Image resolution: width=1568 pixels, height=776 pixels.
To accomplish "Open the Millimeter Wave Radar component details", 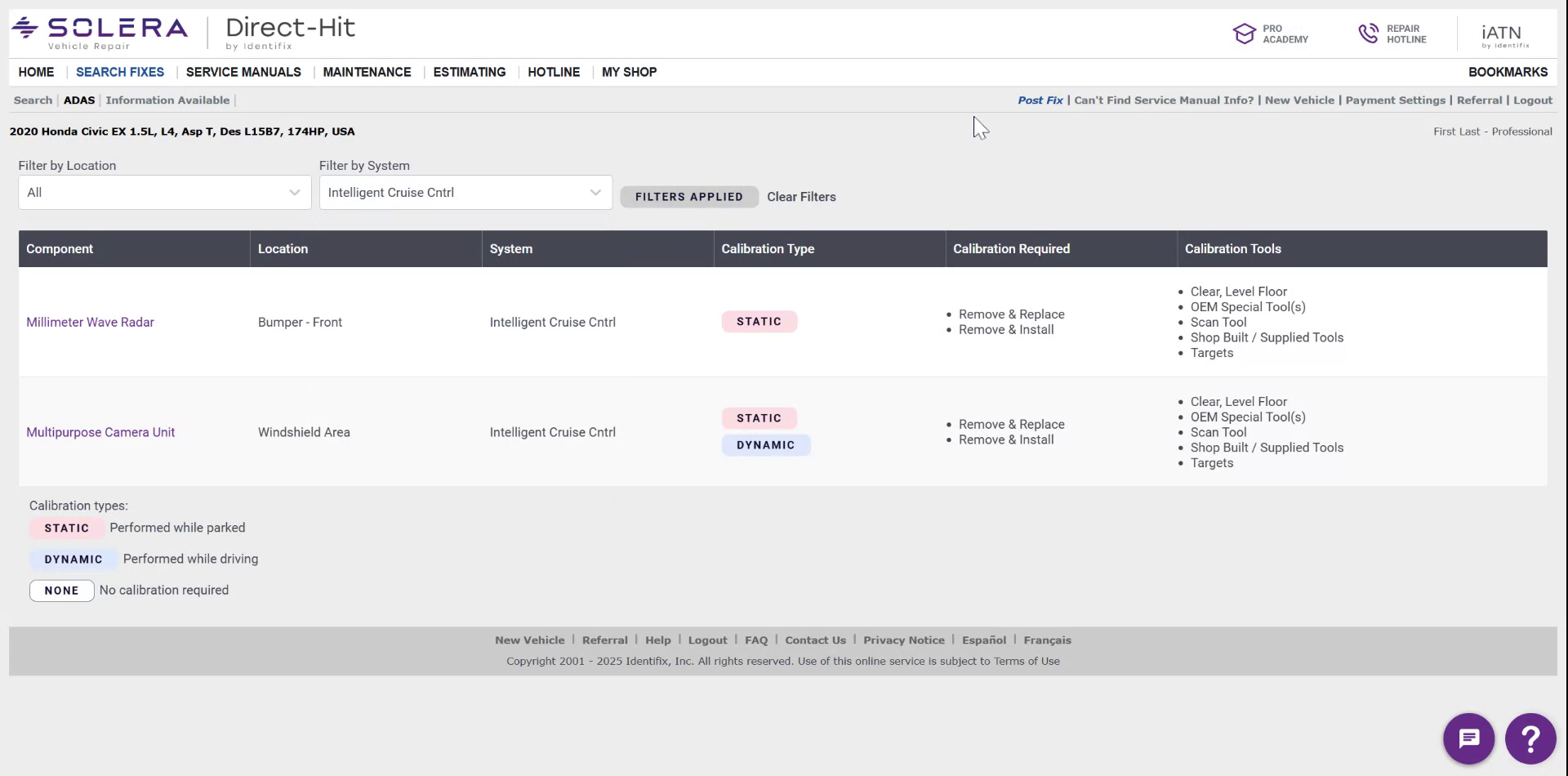I will tap(90, 322).
